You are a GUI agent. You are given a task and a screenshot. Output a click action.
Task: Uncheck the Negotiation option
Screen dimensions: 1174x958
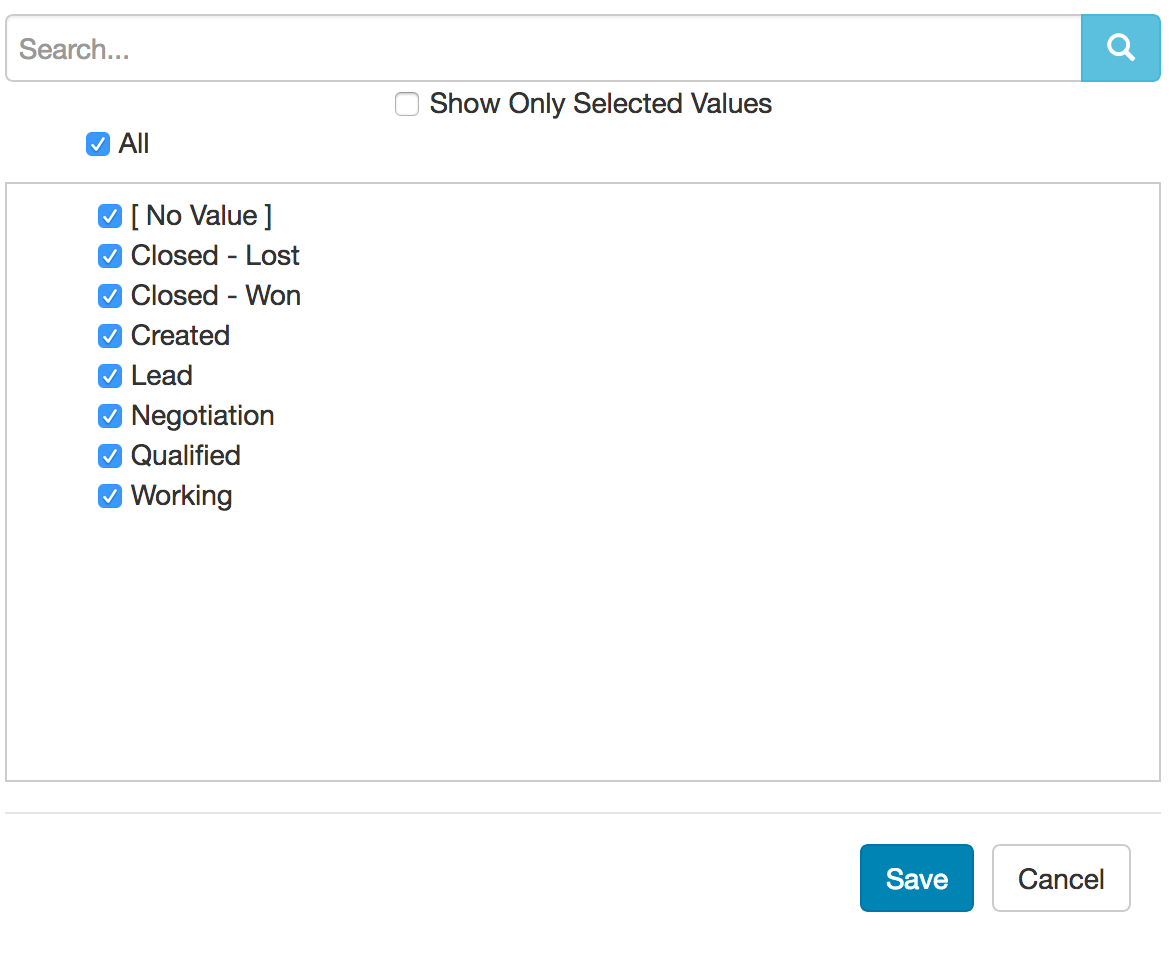click(110, 416)
